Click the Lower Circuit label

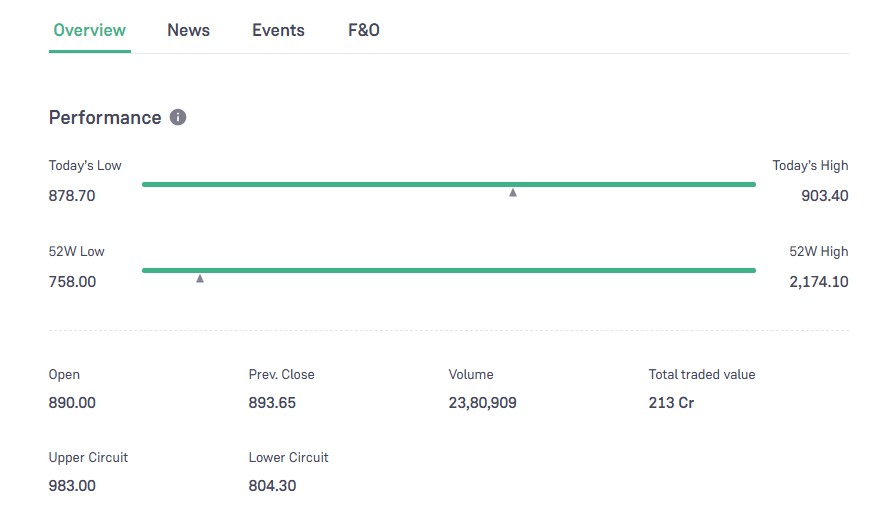click(288, 457)
